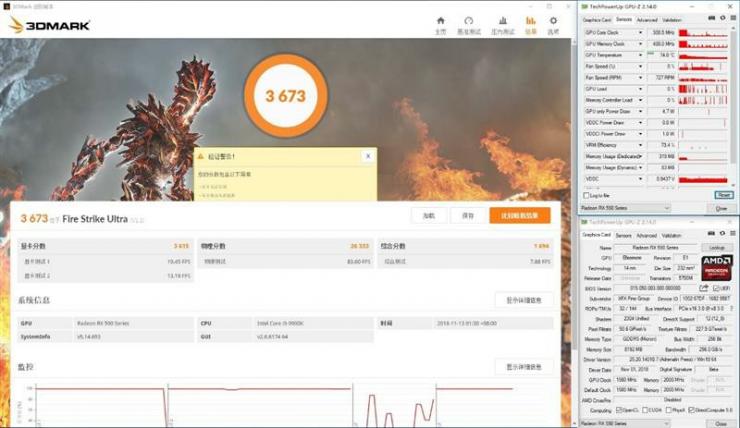Click the warning triangle icon in the popup
The width and height of the screenshot is (740, 428).
[x=201, y=156]
